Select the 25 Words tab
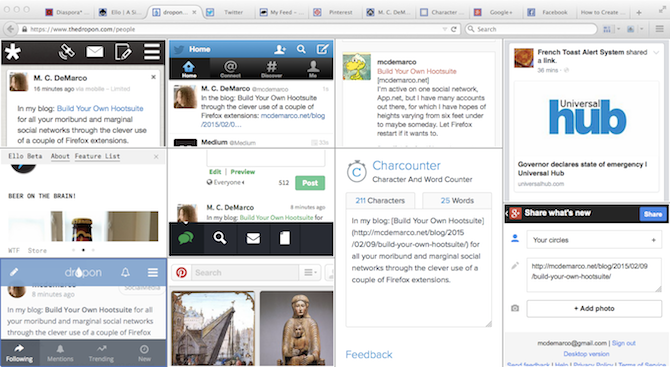670x367 pixels. coord(457,200)
